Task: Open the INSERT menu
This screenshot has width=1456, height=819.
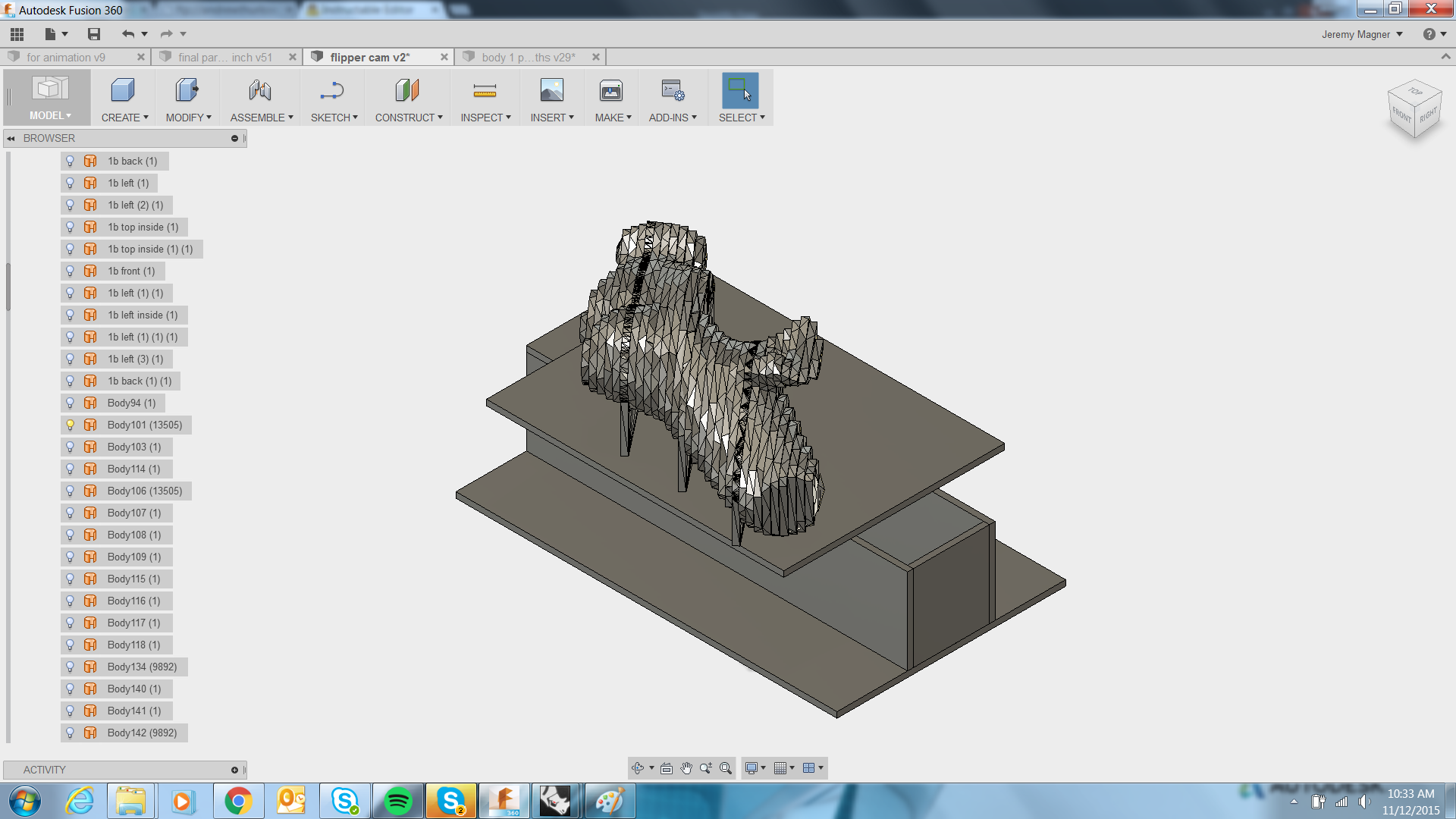Action: pos(552,118)
